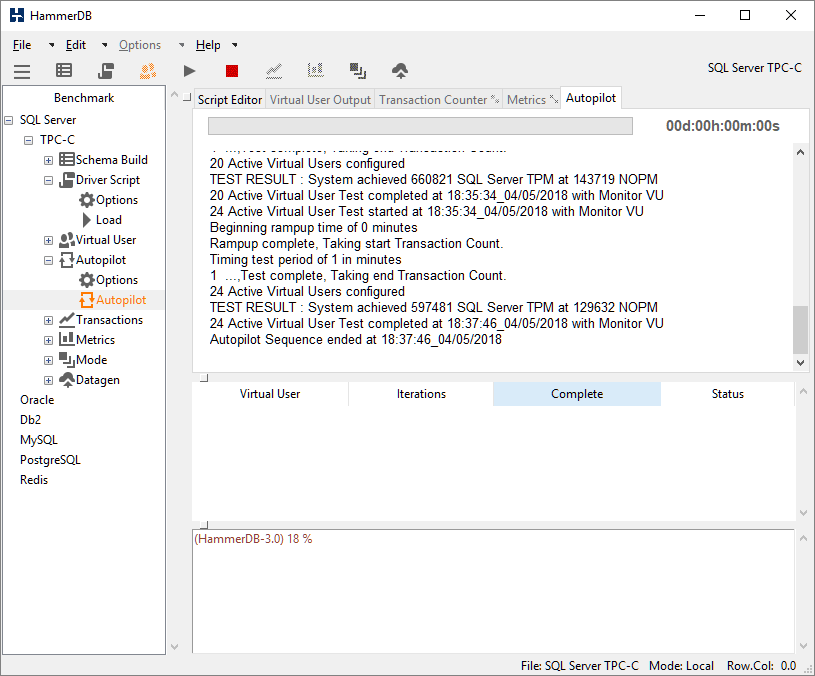This screenshot has height=676, width=815.
Task: Click the Metrics tree icon
Action: 67,339
